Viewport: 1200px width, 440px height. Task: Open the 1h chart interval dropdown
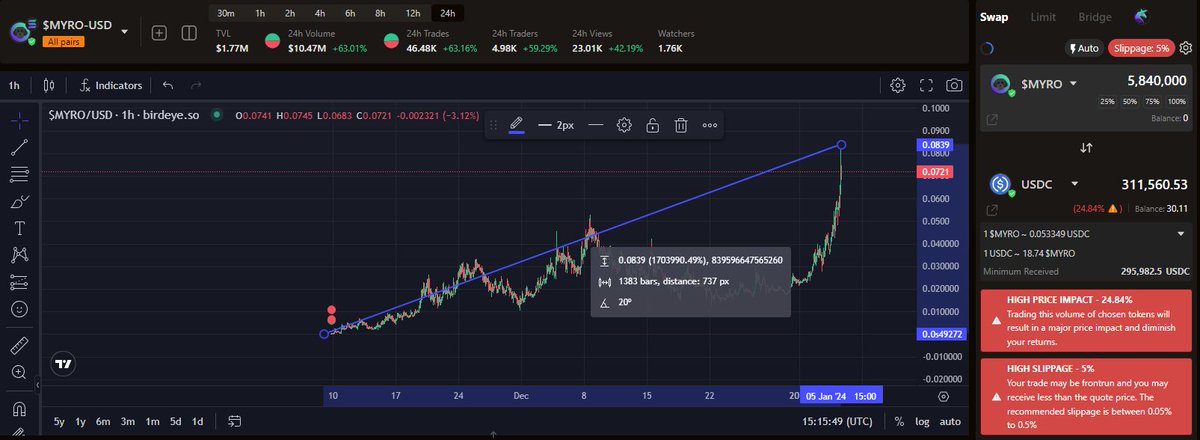click(x=14, y=86)
